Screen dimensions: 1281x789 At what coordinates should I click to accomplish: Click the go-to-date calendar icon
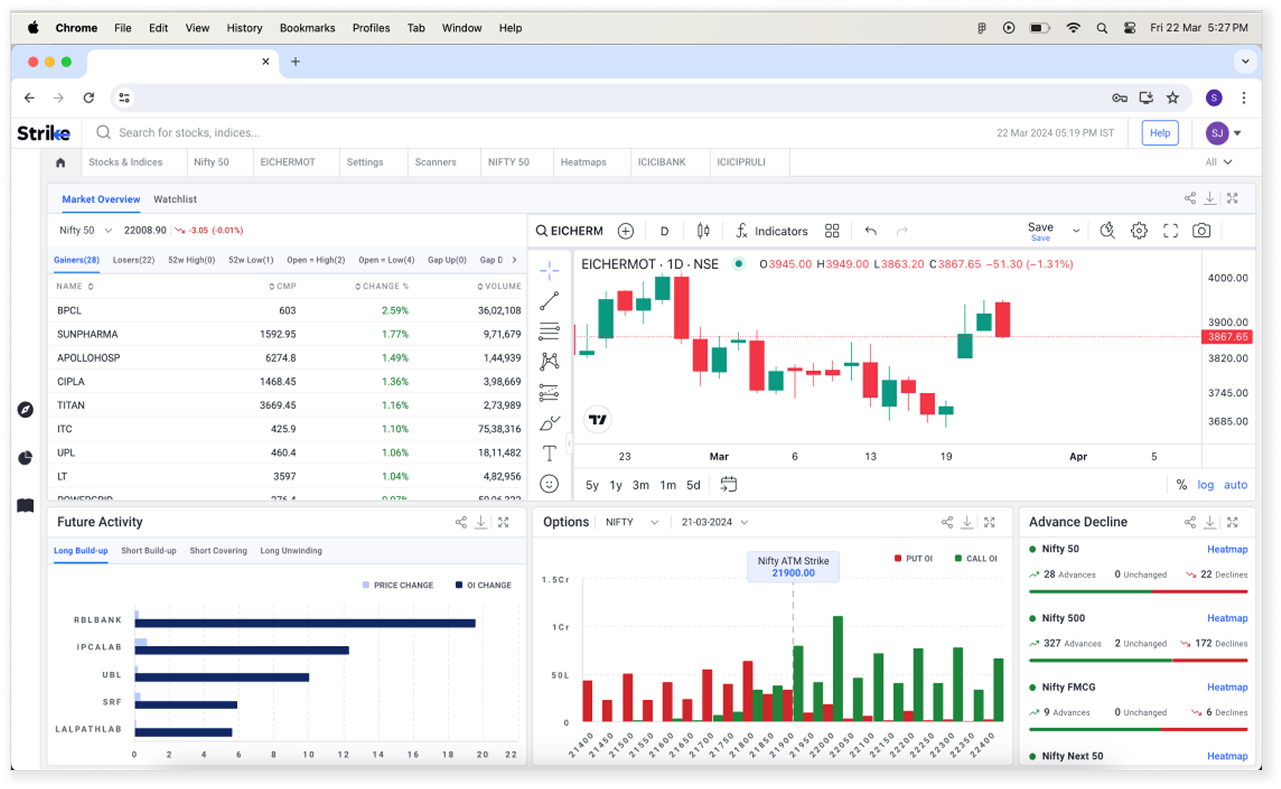coord(728,484)
